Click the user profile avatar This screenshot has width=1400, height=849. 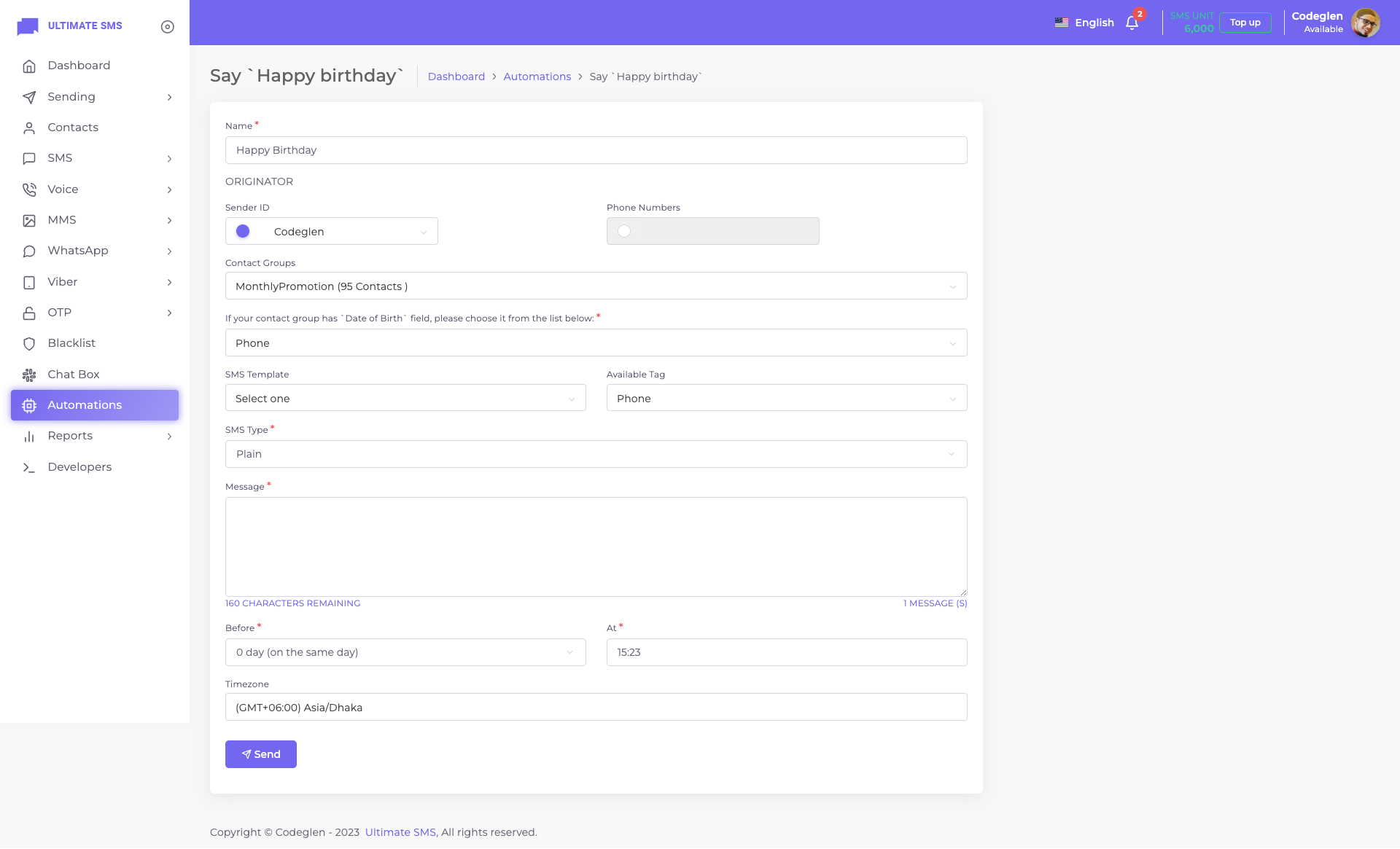tap(1365, 23)
